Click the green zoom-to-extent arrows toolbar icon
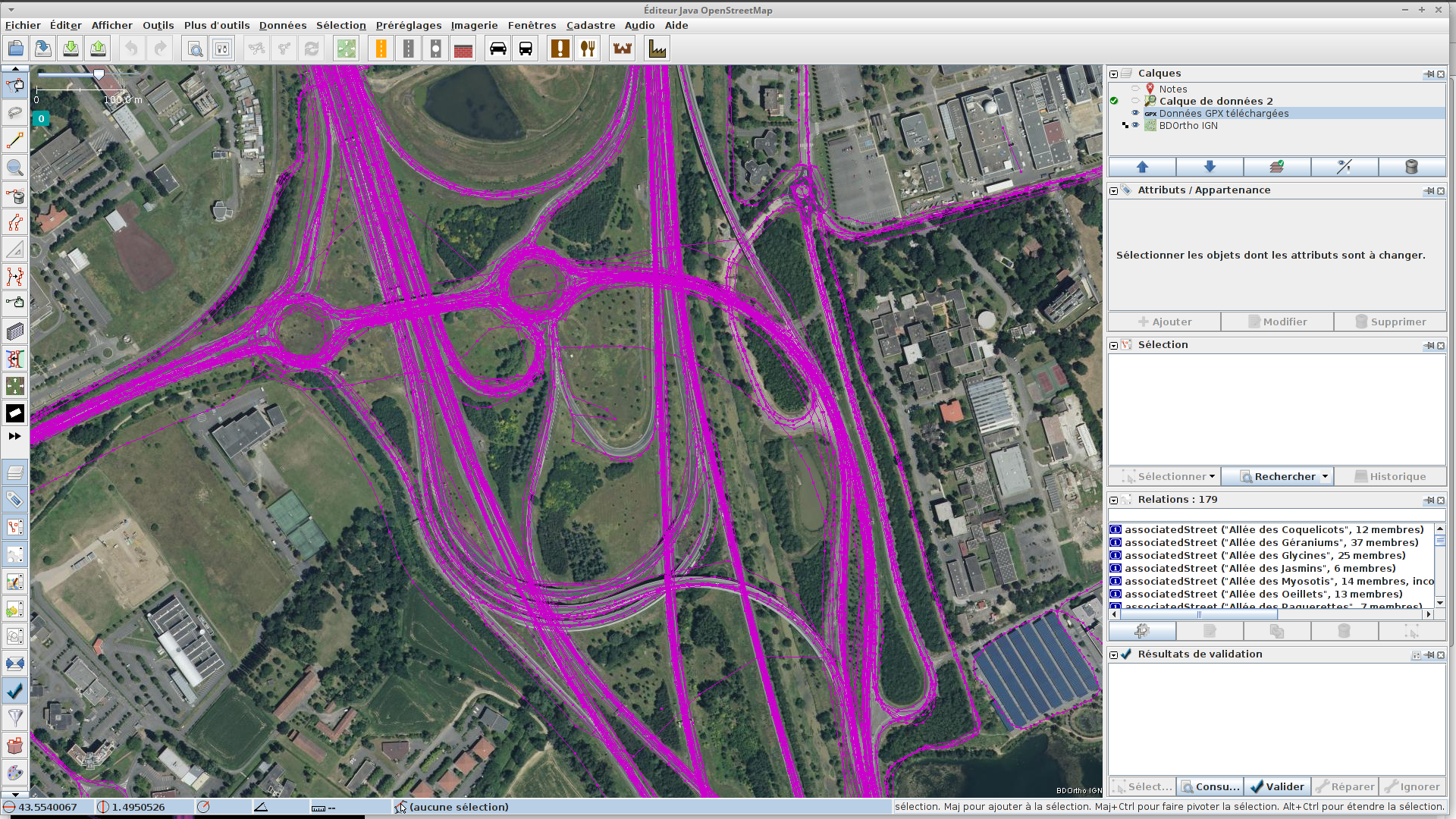This screenshot has width=1456, height=819. click(347, 49)
